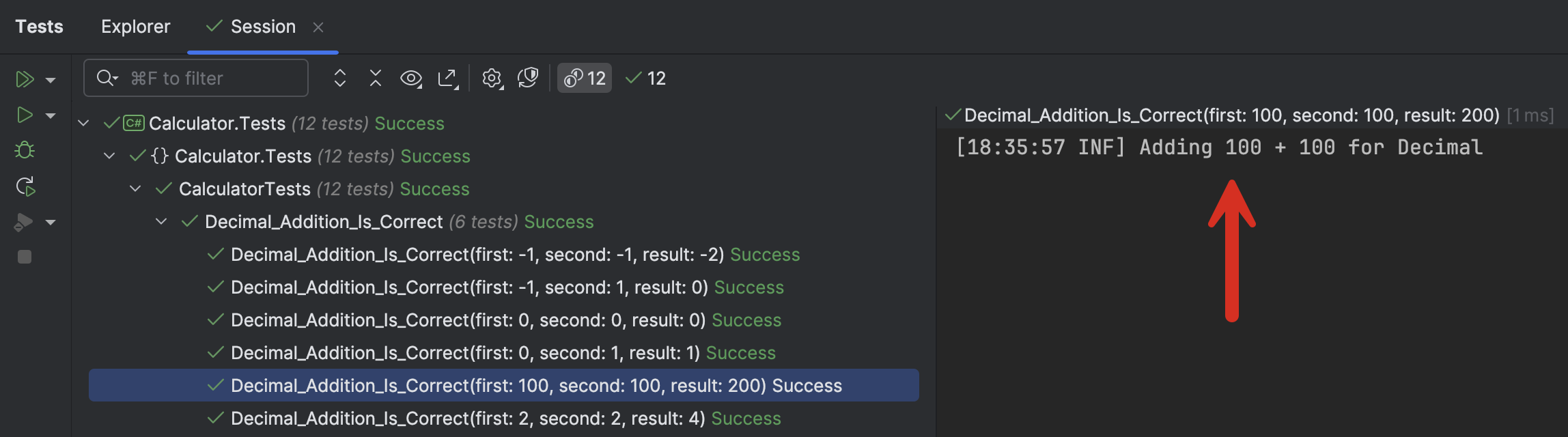The height and width of the screenshot is (437, 1568).
Task: Toggle the preview output eye icon
Action: pos(410,78)
